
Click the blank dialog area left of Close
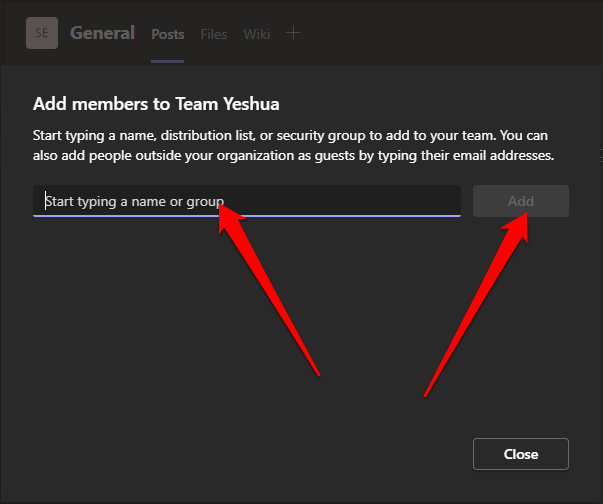pos(250,454)
